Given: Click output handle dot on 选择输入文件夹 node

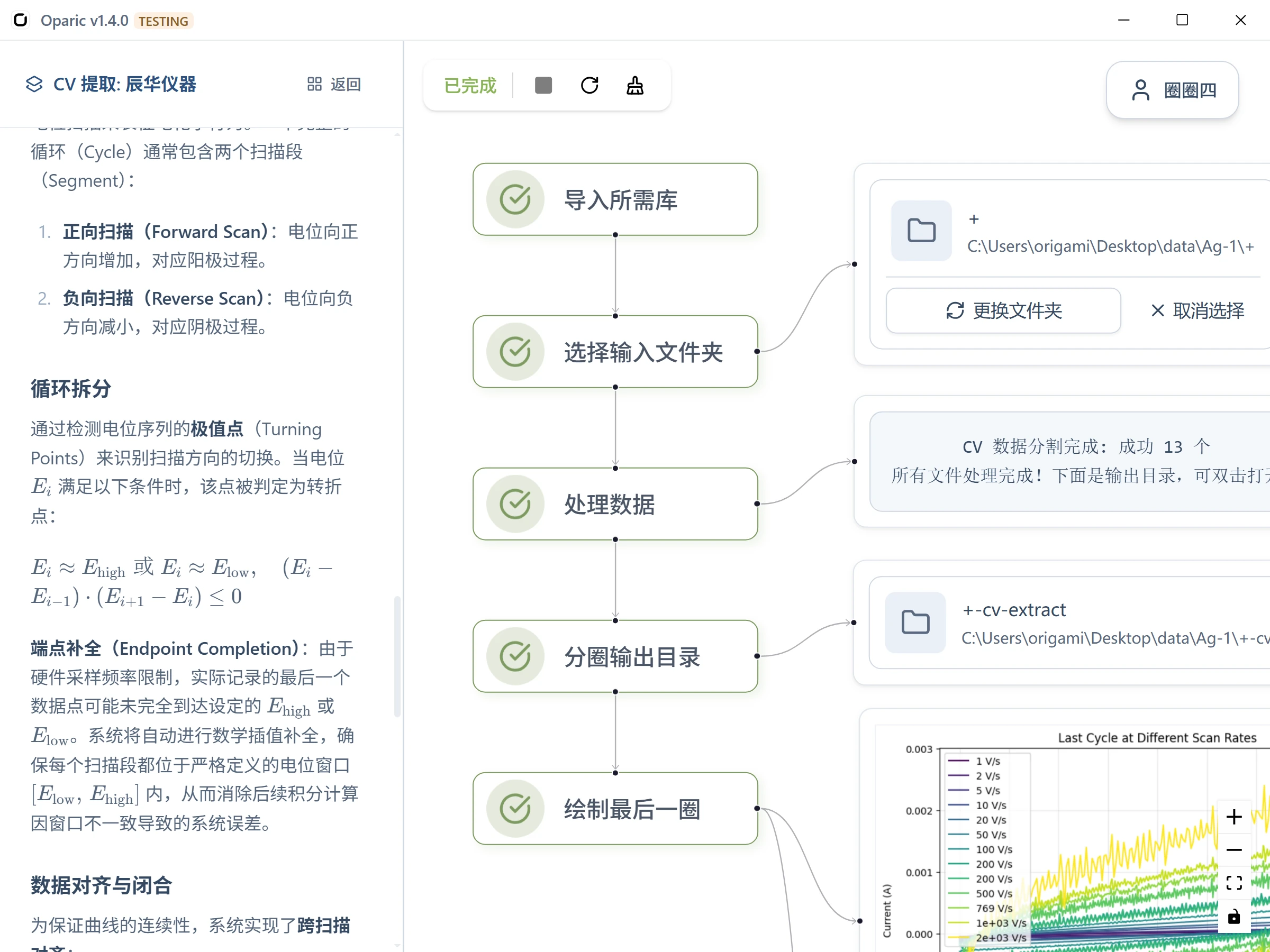Looking at the screenshot, I should pos(757,352).
